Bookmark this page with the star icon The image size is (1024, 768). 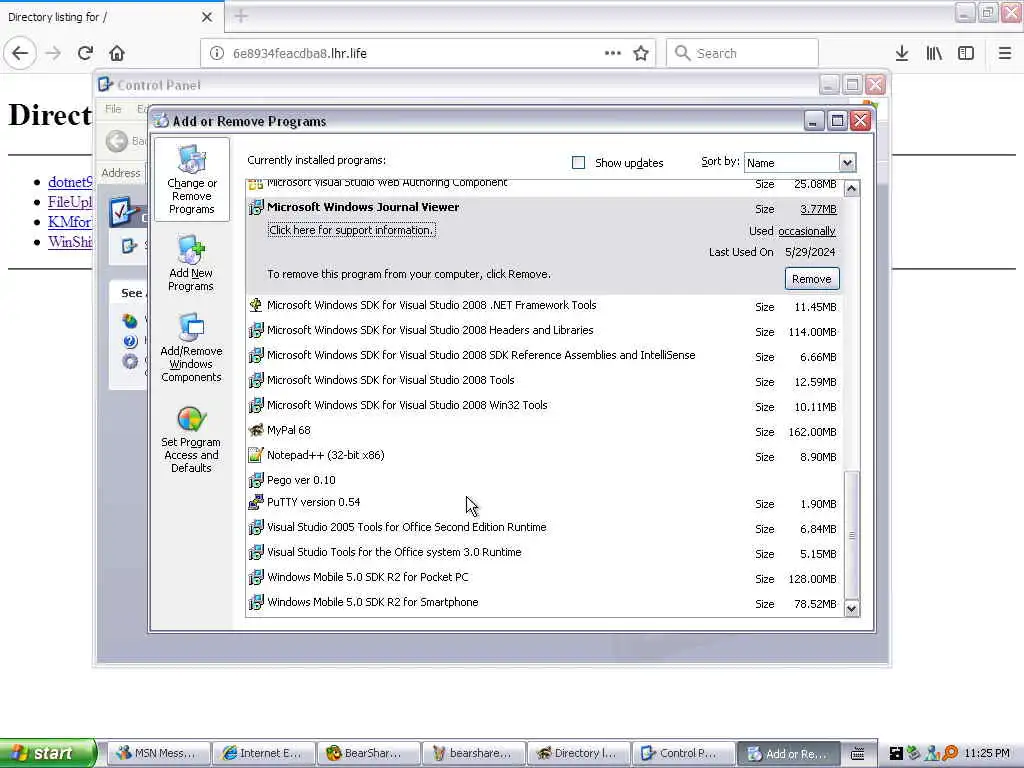pyautogui.click(x=641, y=53)
